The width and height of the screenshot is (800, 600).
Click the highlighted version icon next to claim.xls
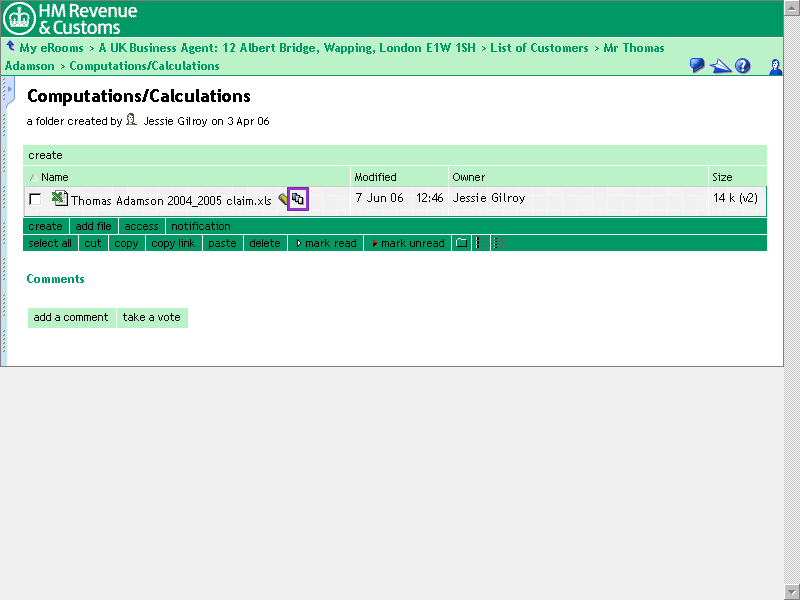(297, 199)
